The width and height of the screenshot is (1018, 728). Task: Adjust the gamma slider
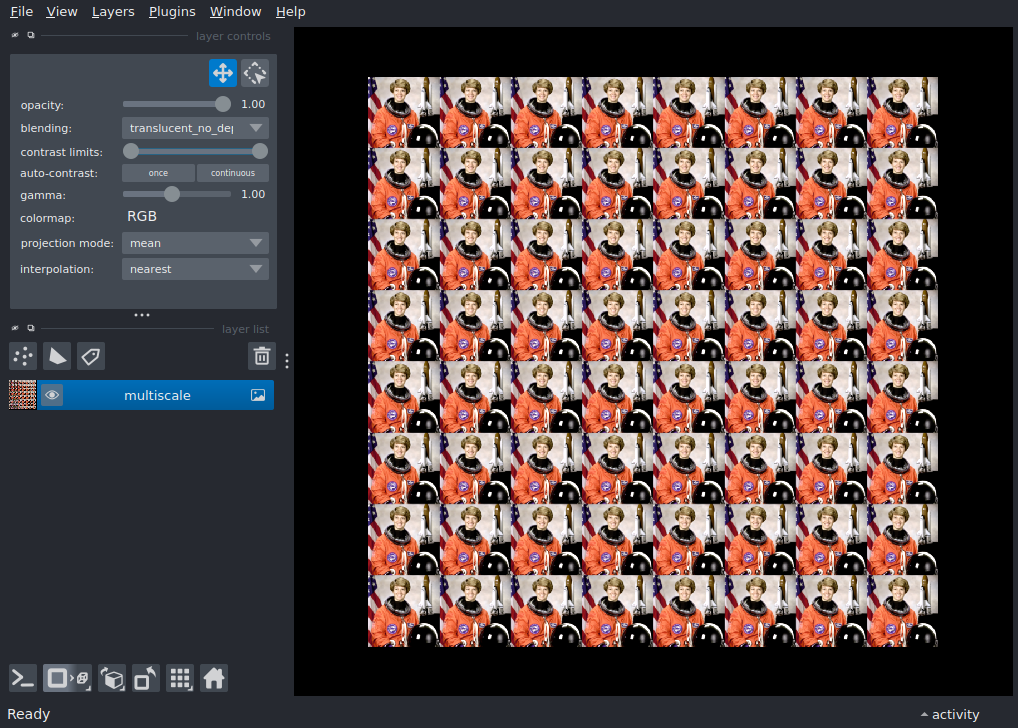click(x=172, y=194)
